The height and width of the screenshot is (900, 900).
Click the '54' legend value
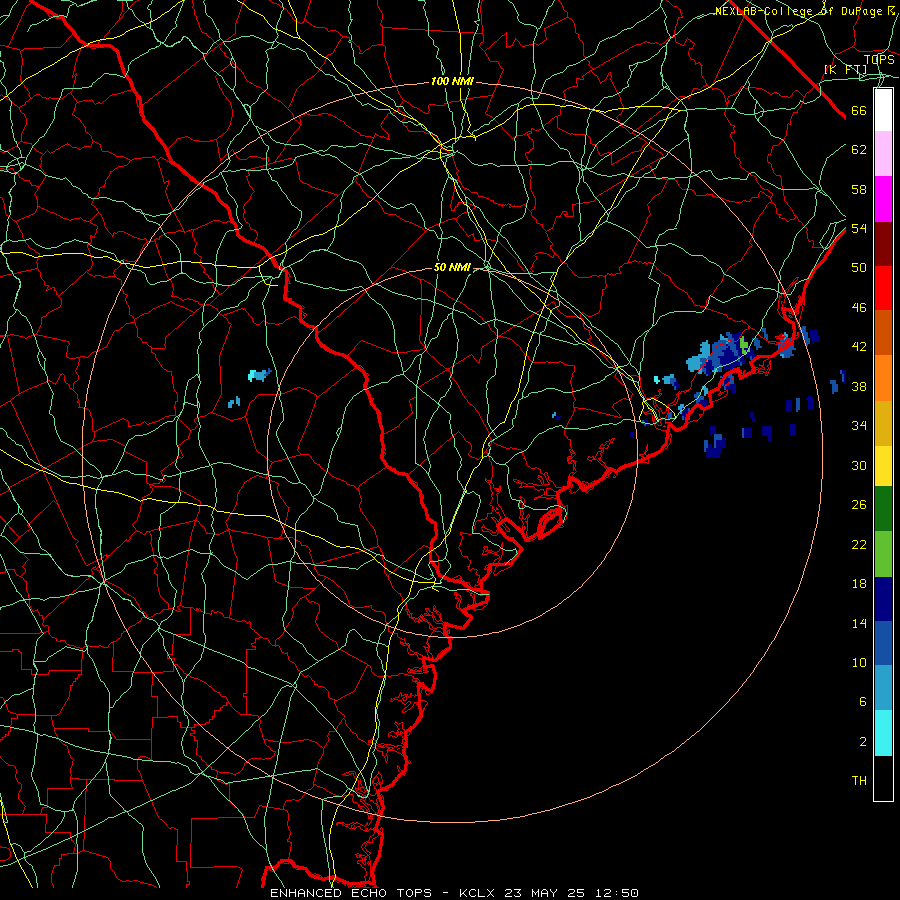coord(859,228)
